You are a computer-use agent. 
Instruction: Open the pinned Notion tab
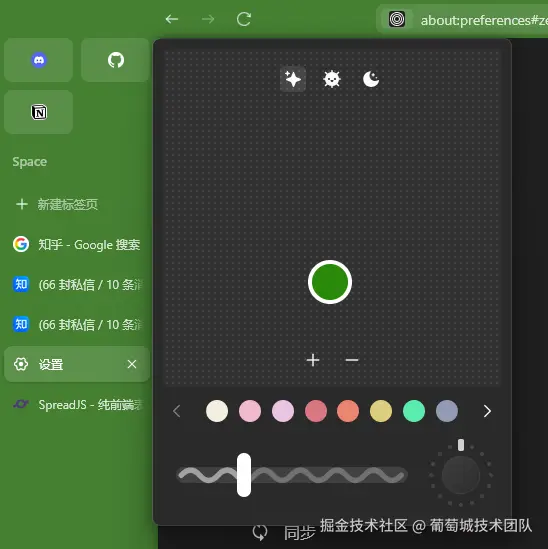click(39, 112)
